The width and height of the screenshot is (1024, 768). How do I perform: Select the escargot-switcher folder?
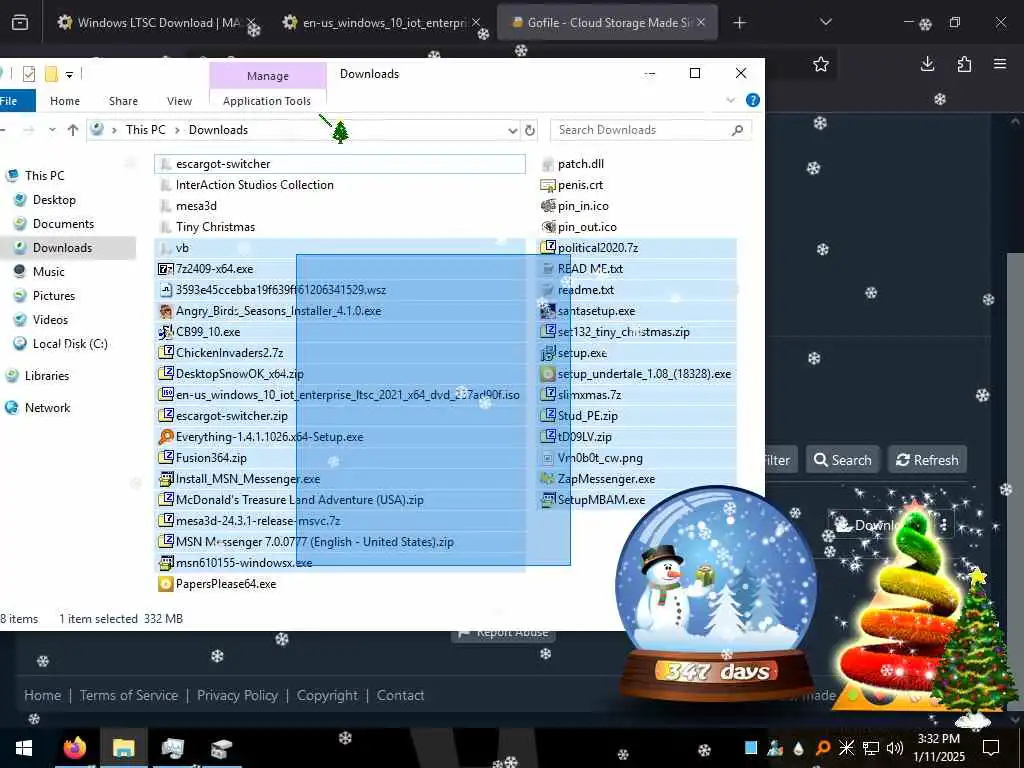(340, 164)
